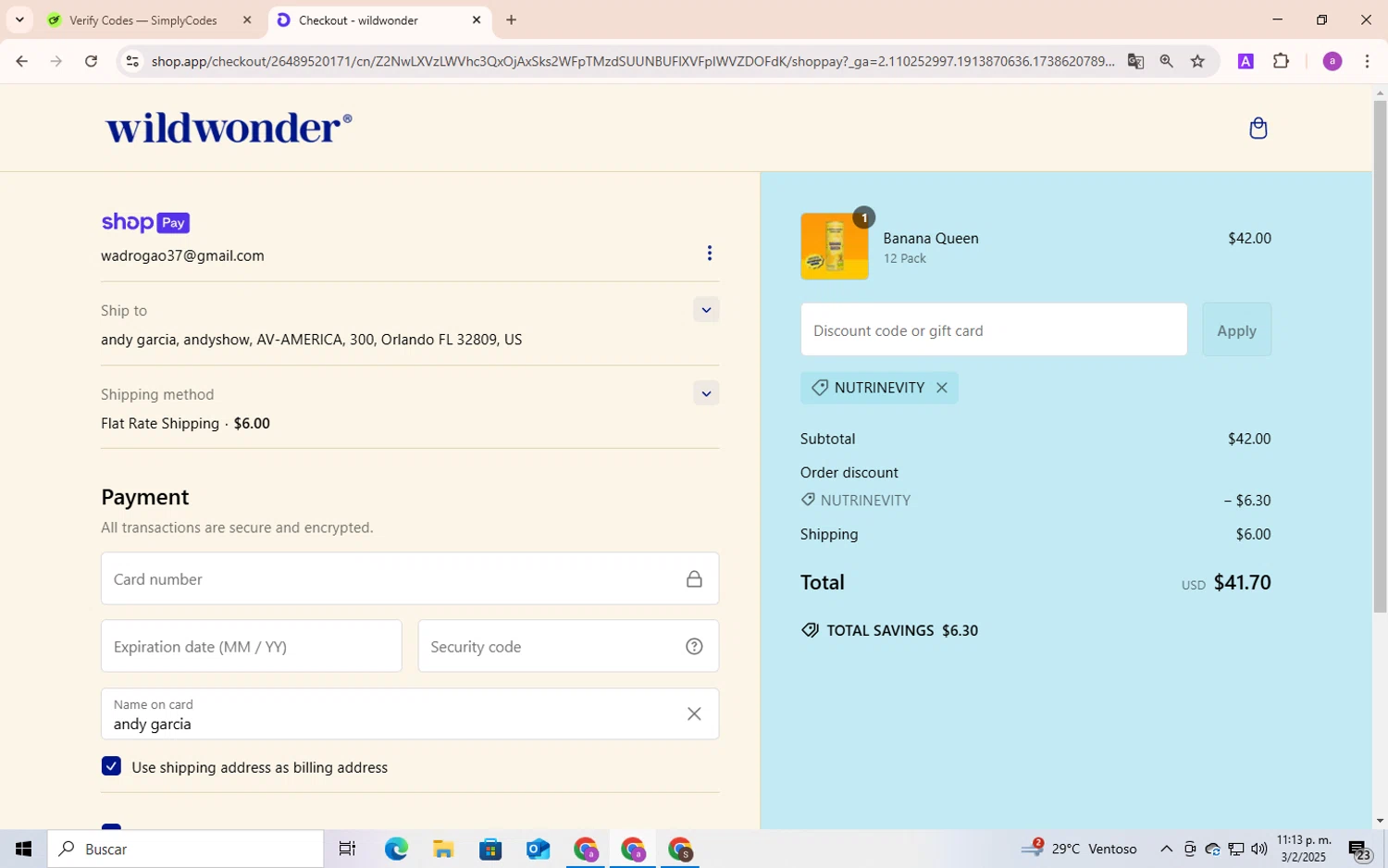Show security code help question mark
This screenshot has width=1388, height=868.
pyautogui.click(x=694, y=647)
